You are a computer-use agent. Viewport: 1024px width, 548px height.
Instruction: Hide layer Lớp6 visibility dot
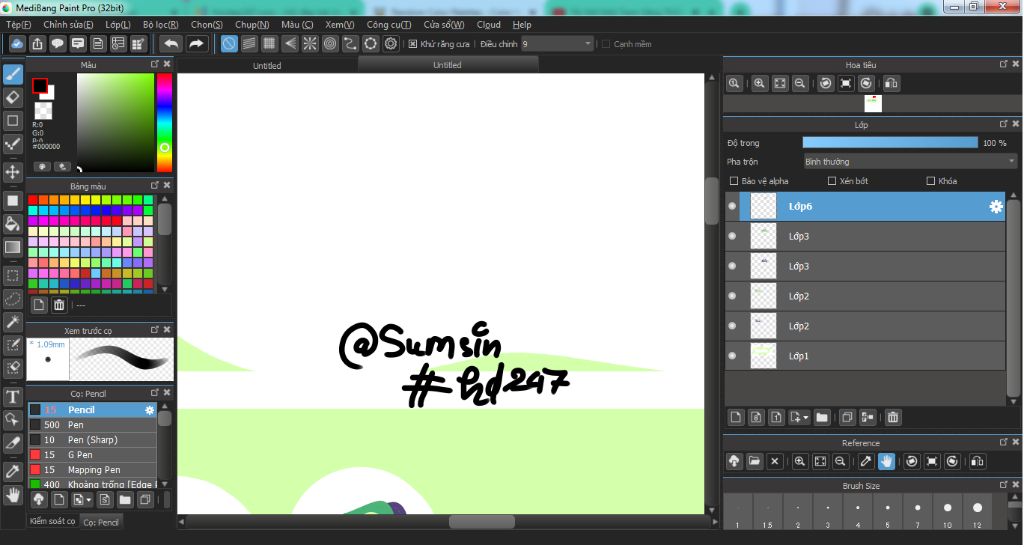732,206
